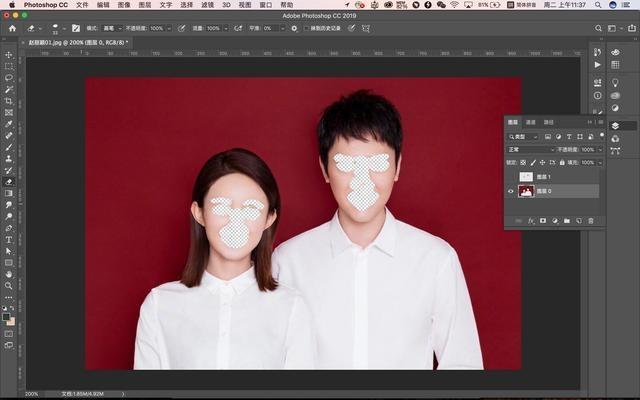640x400 pixels.
Task: Choose the Eyedropper tool
Action: click(x=9, y=124)
